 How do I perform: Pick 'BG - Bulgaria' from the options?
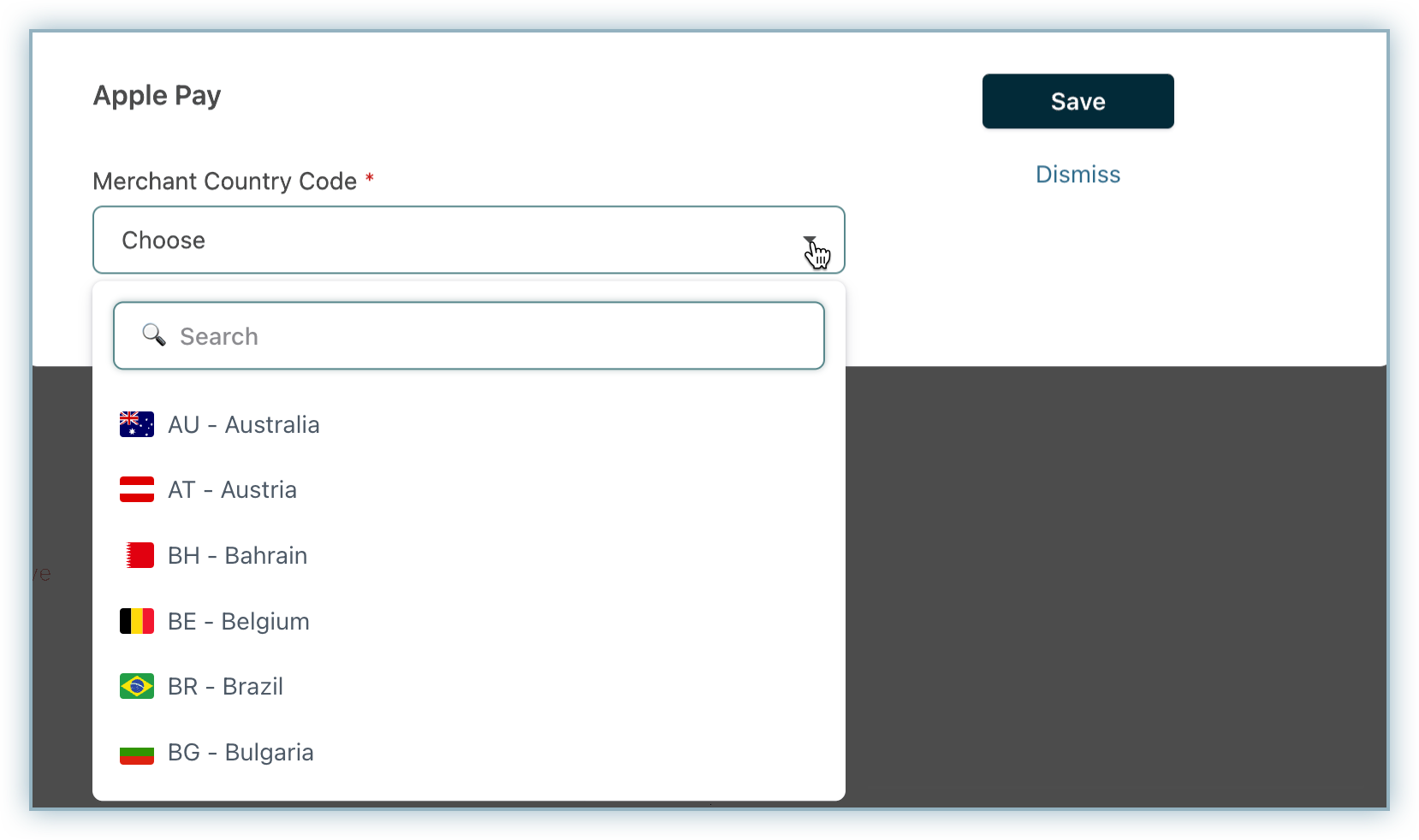pos(241,753)
